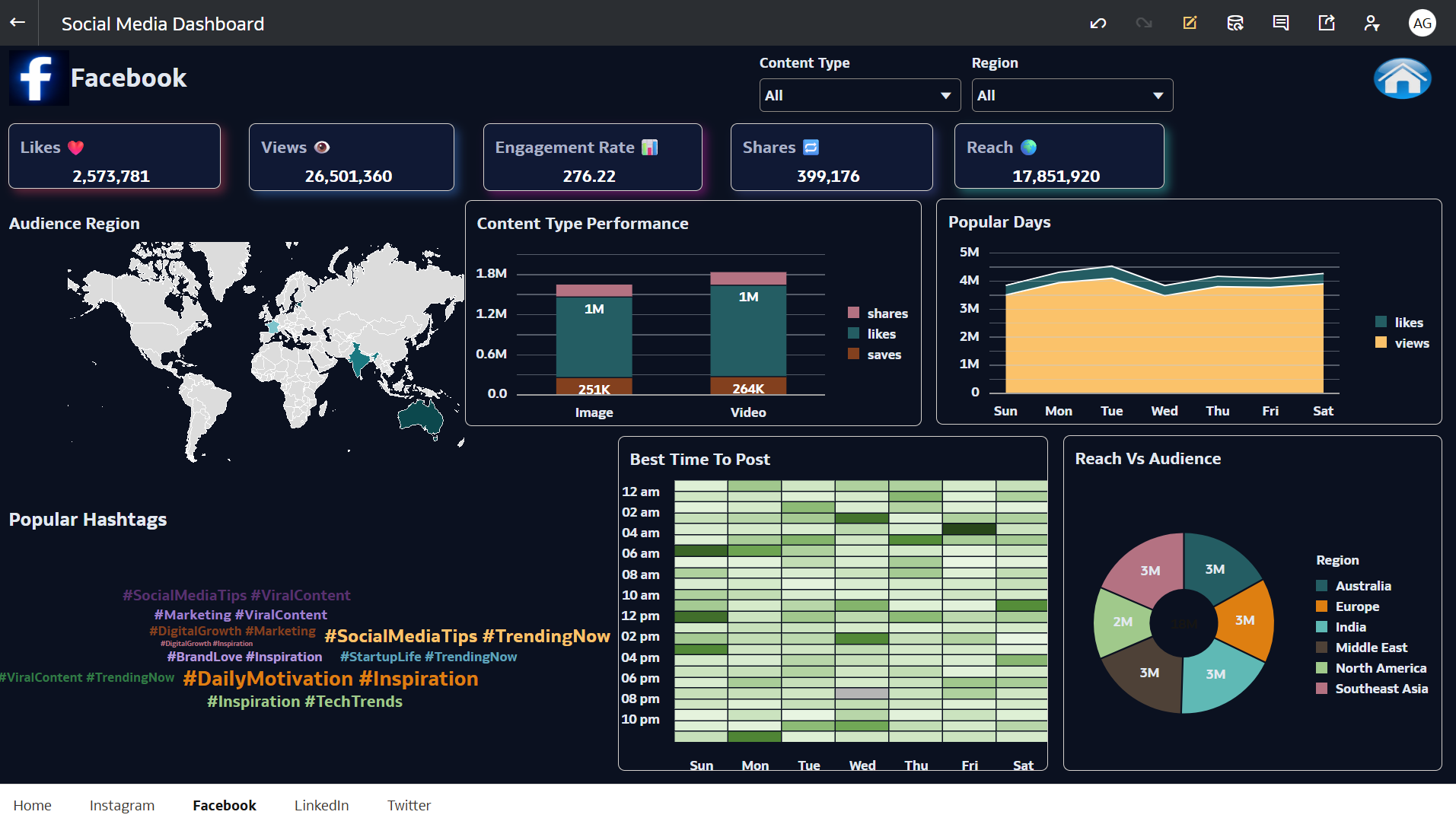This screenshot has height=818, width=1456.
Task: Click the blue home button icon
Action: 1402,78
